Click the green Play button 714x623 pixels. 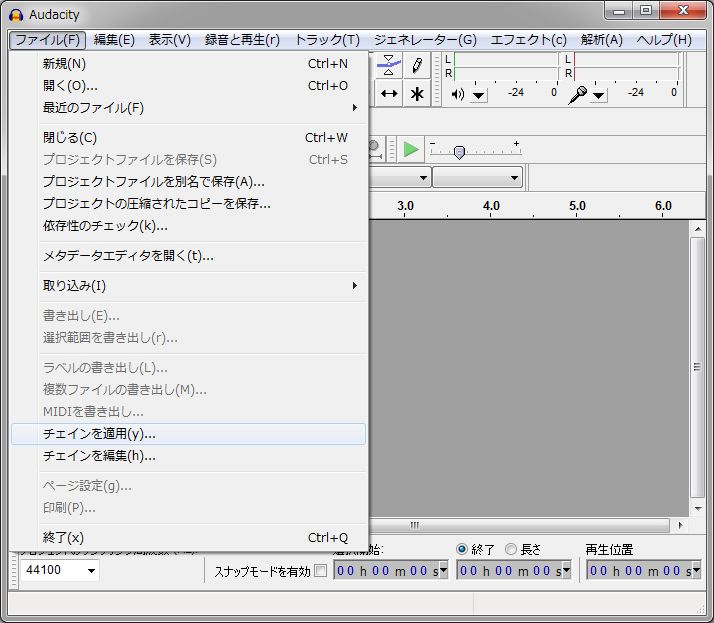411,149
